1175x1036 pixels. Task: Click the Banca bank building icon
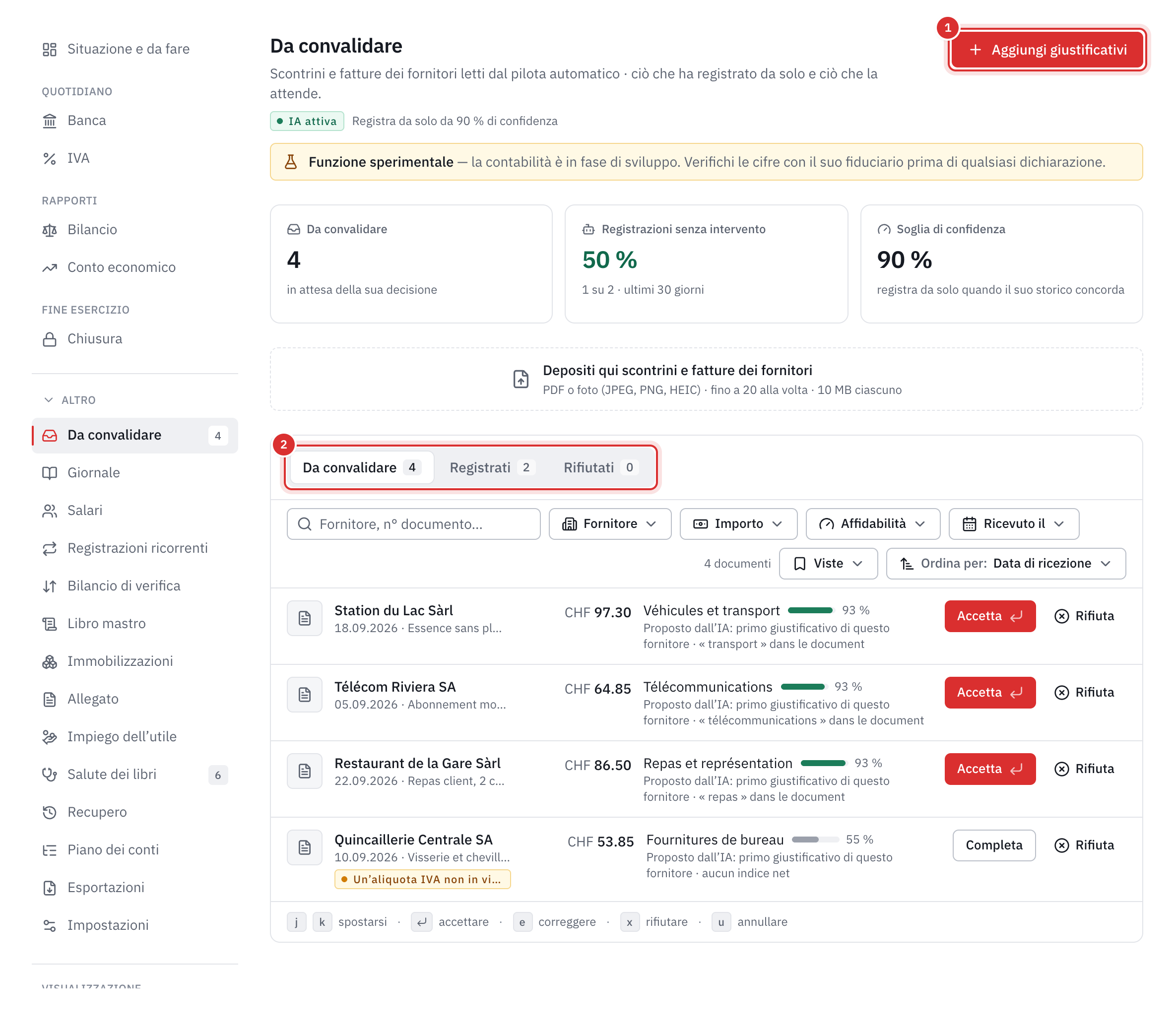pyautogui.click(x=50, y=121)
